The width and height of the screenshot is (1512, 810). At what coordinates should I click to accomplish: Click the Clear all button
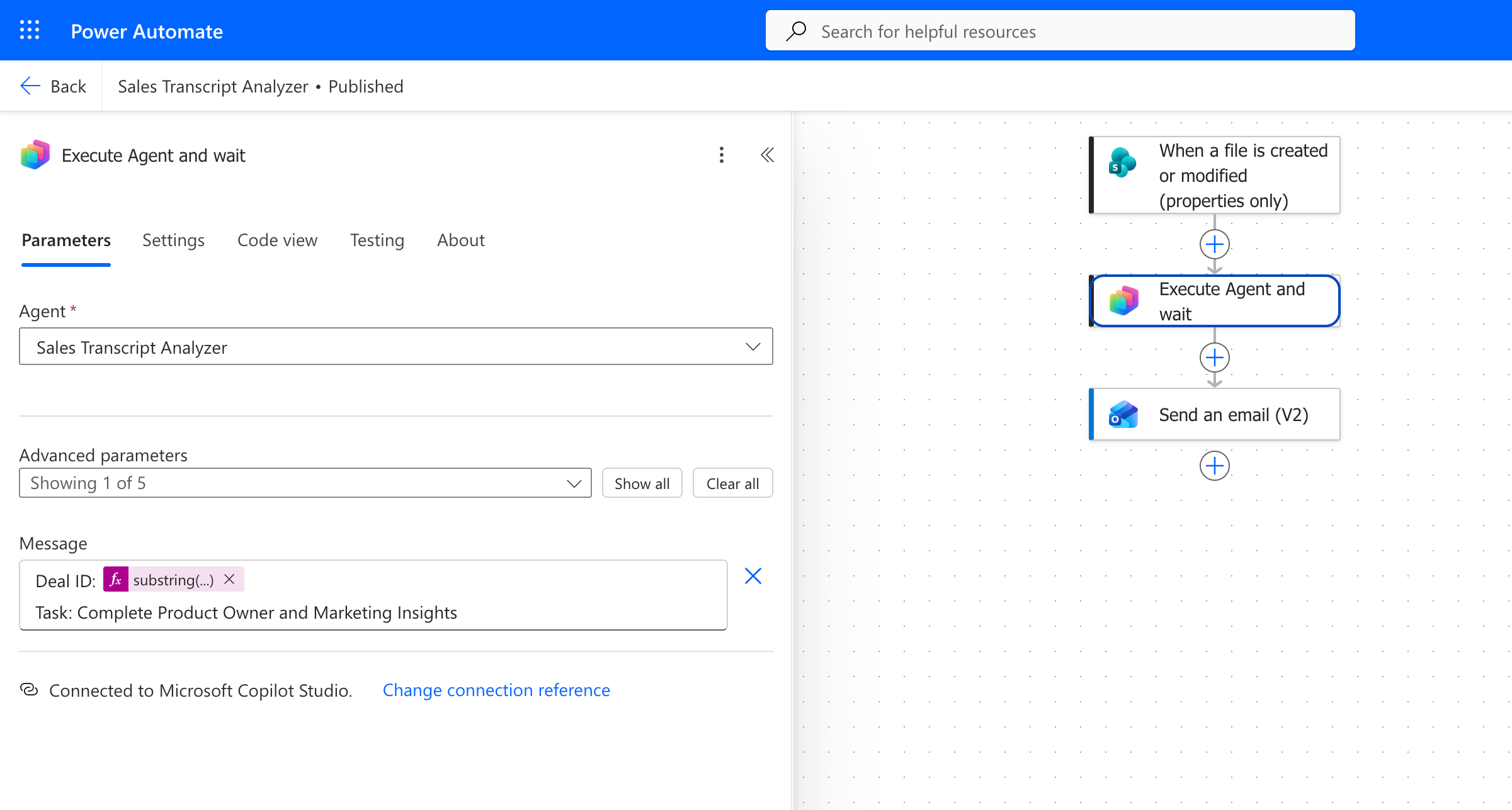pyautogui.click(x=732, y=483)
